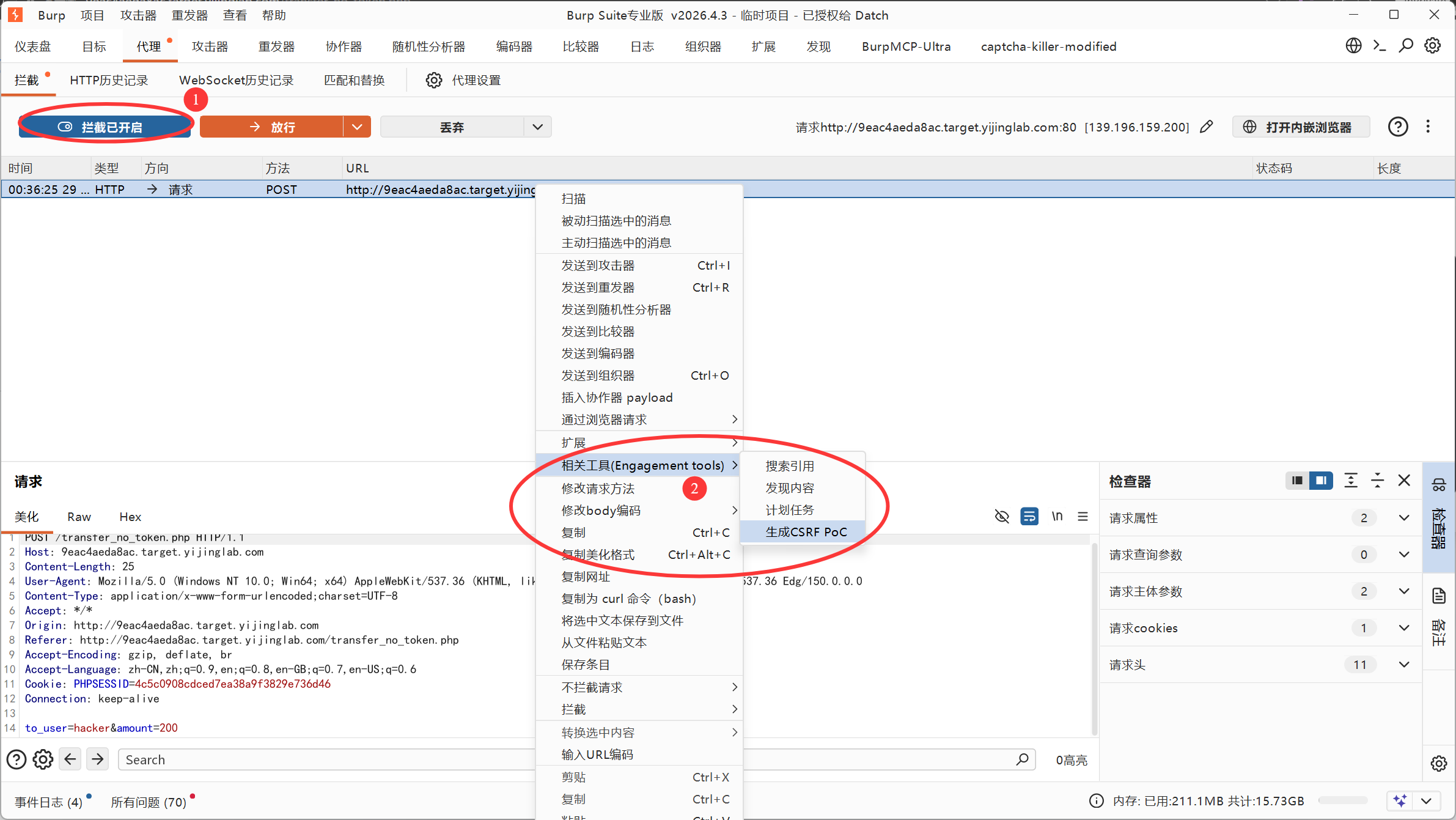Switch request view to Raw tab
The image size is (1456, 820).
click(79, 517)
